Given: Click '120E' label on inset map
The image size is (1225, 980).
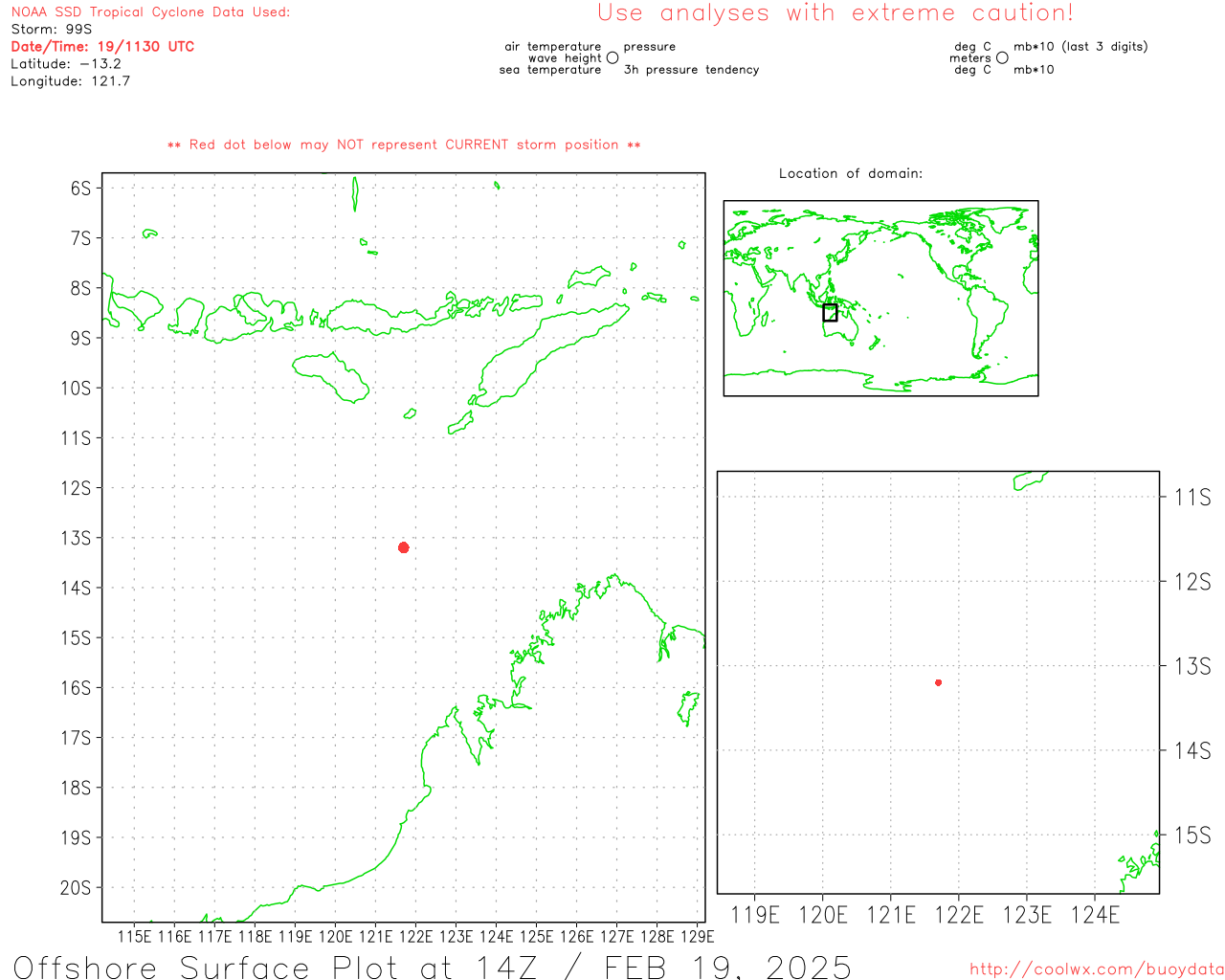Looking at the screenshot, I should (823, 915).
